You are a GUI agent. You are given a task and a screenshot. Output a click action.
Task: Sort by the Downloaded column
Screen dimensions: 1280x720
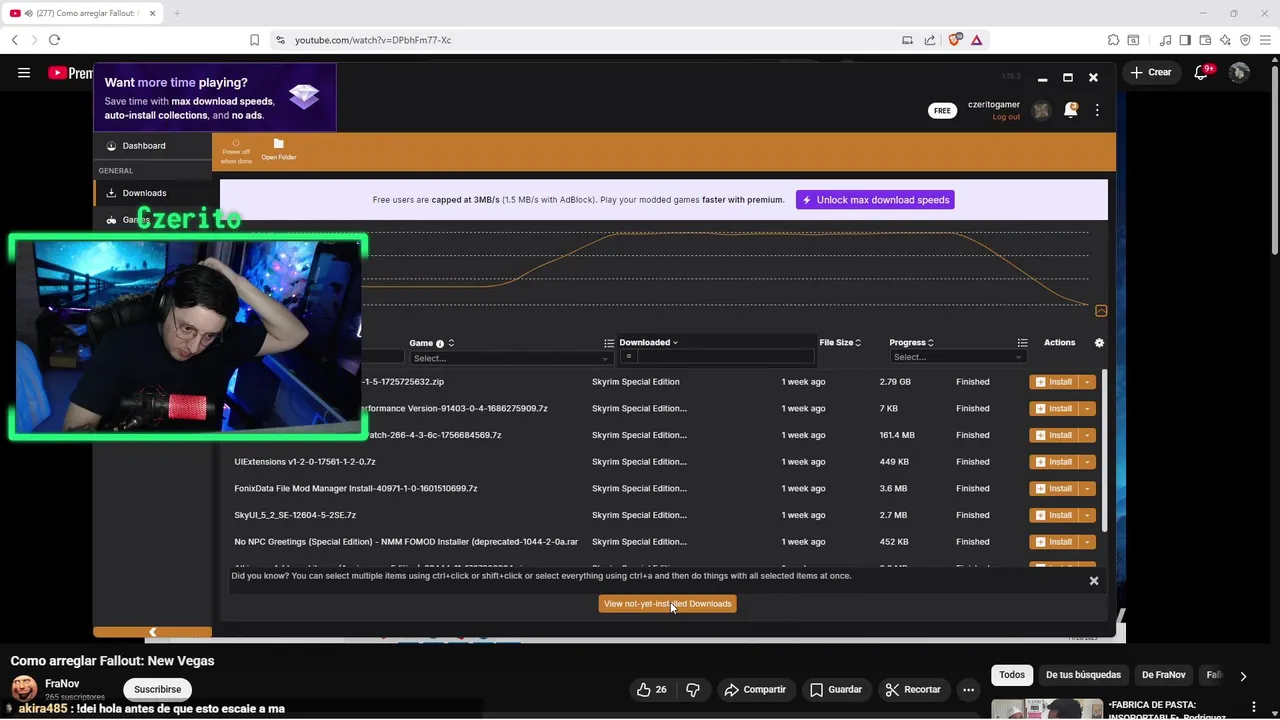pos(648,343)
